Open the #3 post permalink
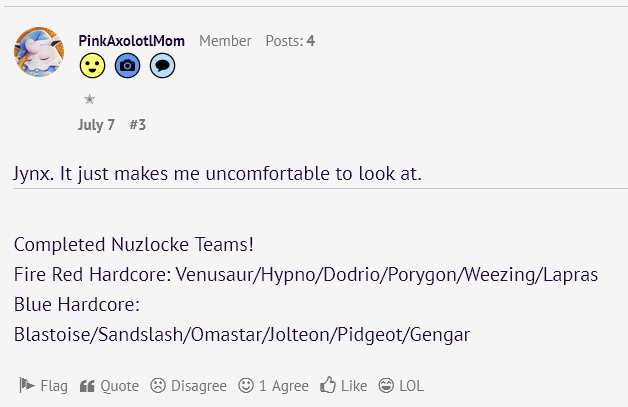The image size is (628, 407). click(x=138, y=125)
